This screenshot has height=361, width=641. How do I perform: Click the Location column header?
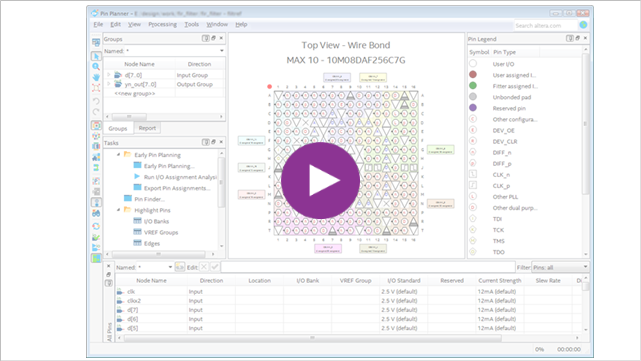coord(259,280)
